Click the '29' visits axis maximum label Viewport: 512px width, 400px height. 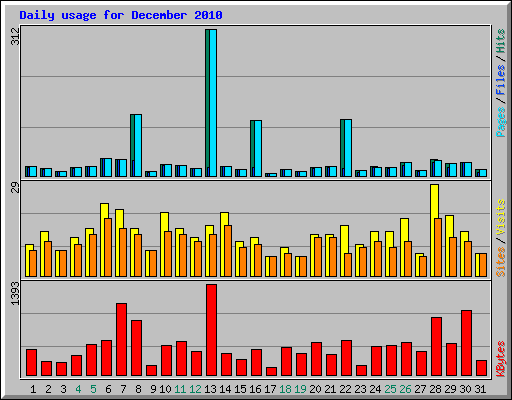[x=15, y=187]
